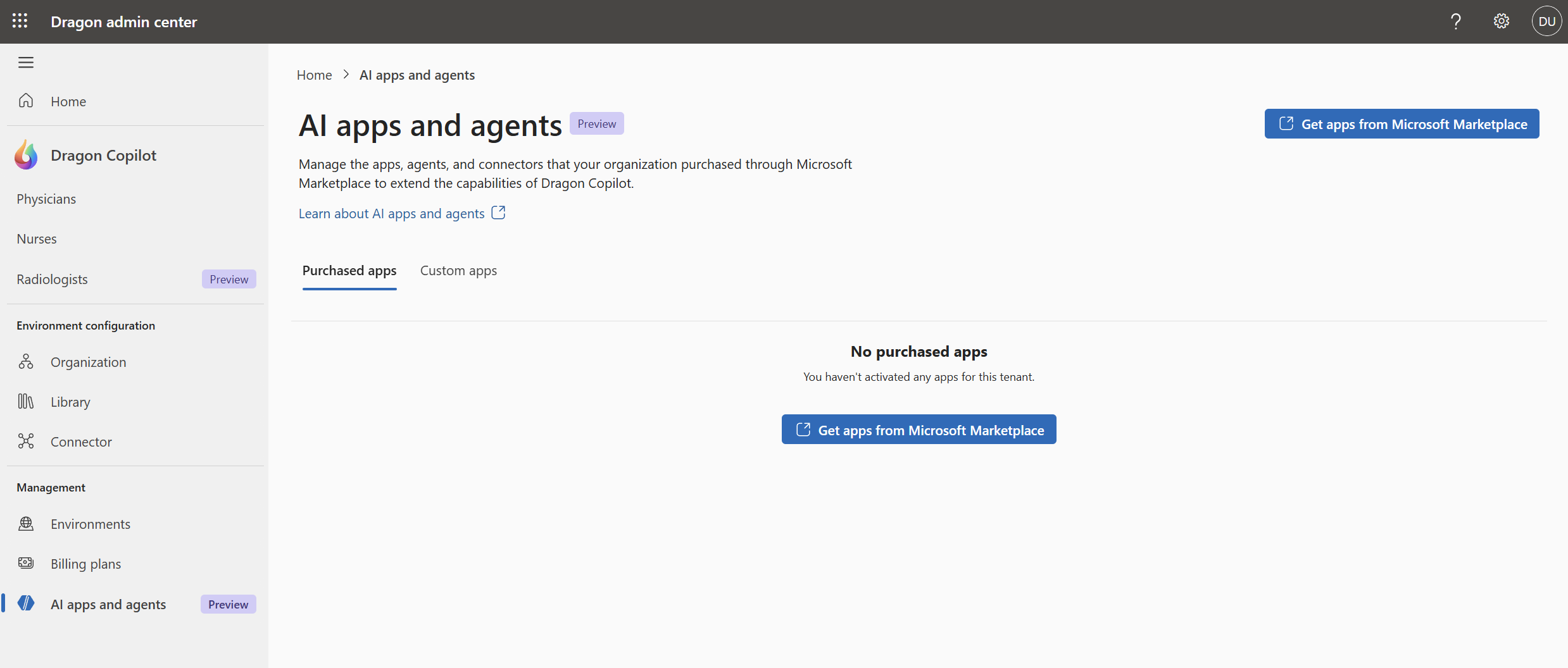
Task: Click the Environment configuration section label
Action: click(x=85, y=326)
